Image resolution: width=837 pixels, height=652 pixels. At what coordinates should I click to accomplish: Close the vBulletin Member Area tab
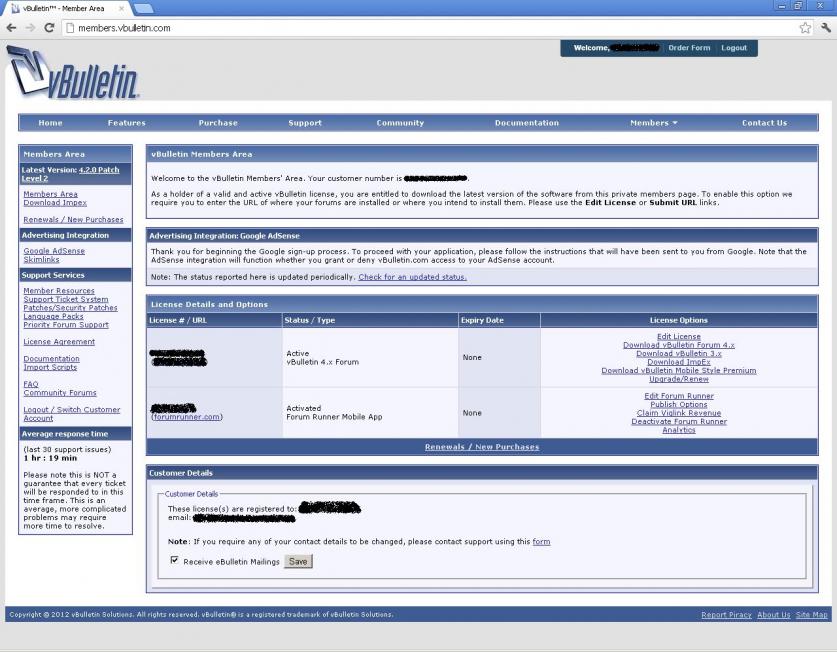pos(121,9)
